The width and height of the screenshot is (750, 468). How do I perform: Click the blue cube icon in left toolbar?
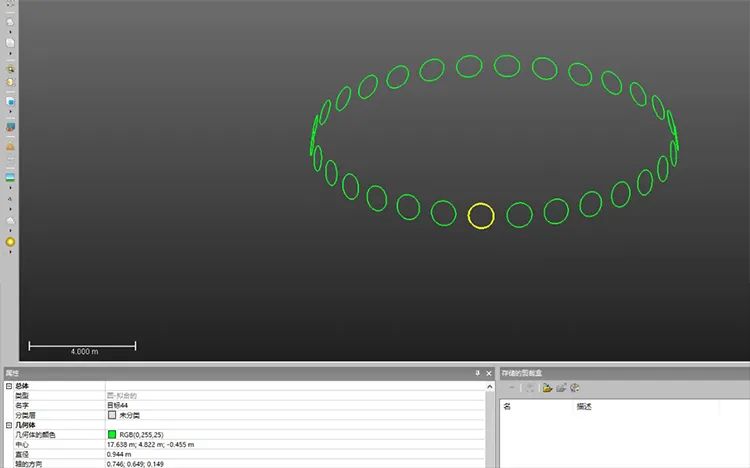tap(10, 102)
